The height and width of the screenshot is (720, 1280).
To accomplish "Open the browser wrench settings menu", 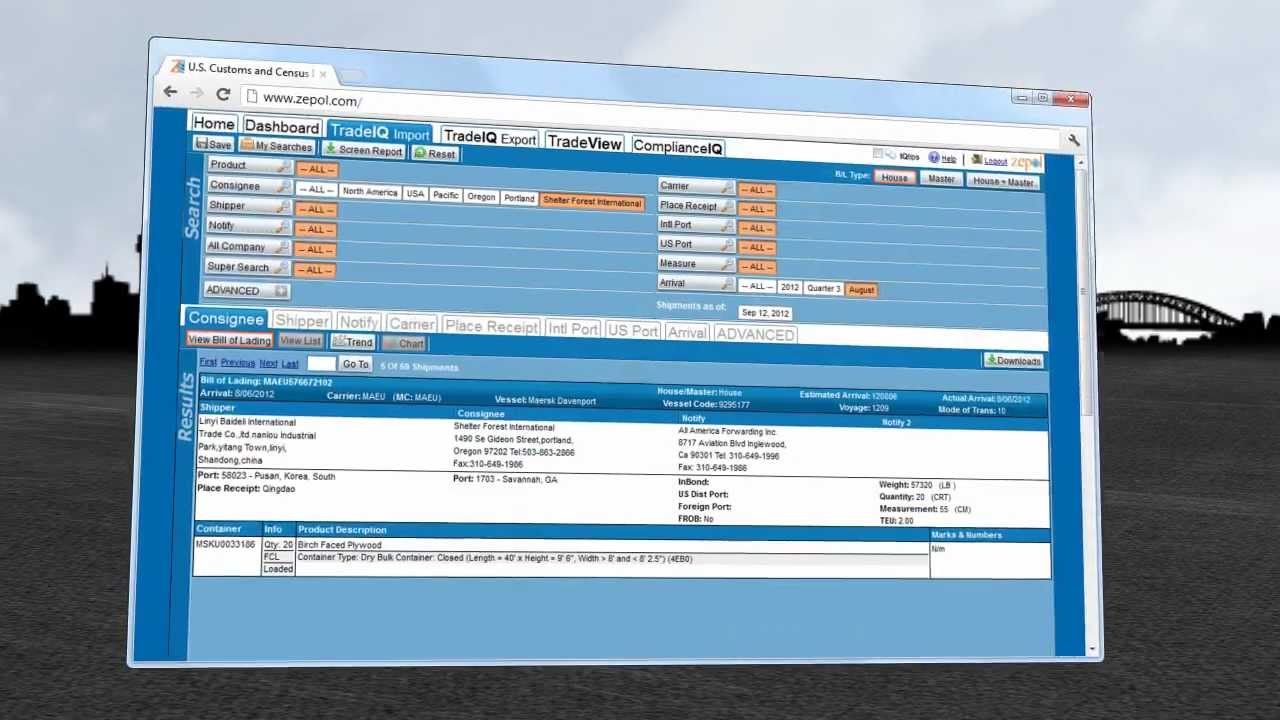I will tap(1073, 141).
